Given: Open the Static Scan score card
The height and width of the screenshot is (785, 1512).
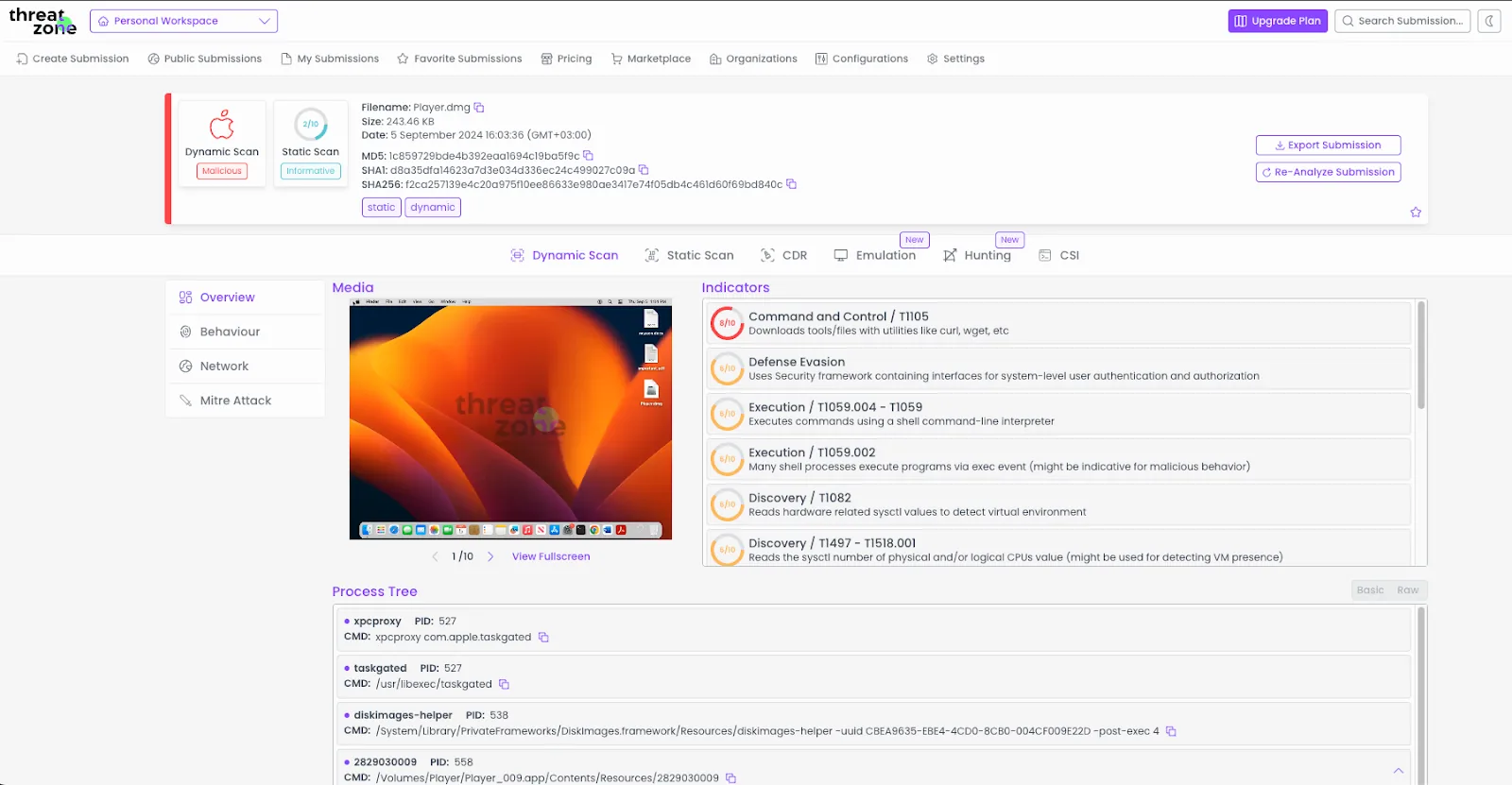Looking at the screenshot, I should click(x=311, y=144).
